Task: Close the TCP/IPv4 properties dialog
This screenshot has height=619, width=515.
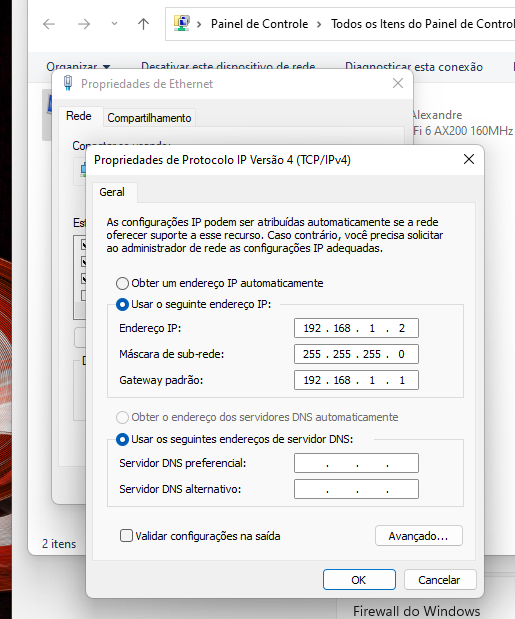Action: 469,159
